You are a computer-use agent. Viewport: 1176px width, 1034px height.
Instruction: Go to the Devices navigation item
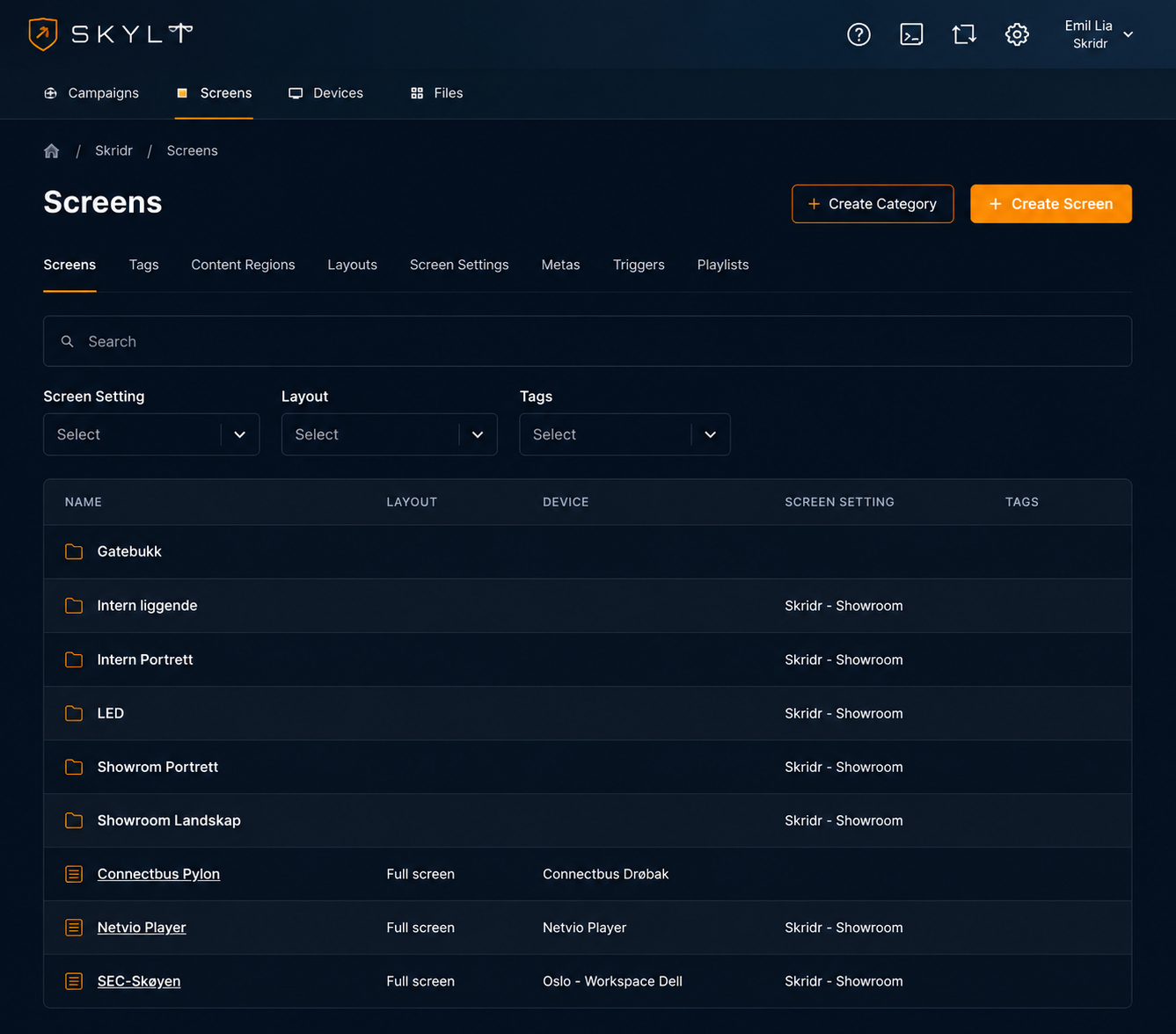326,93
